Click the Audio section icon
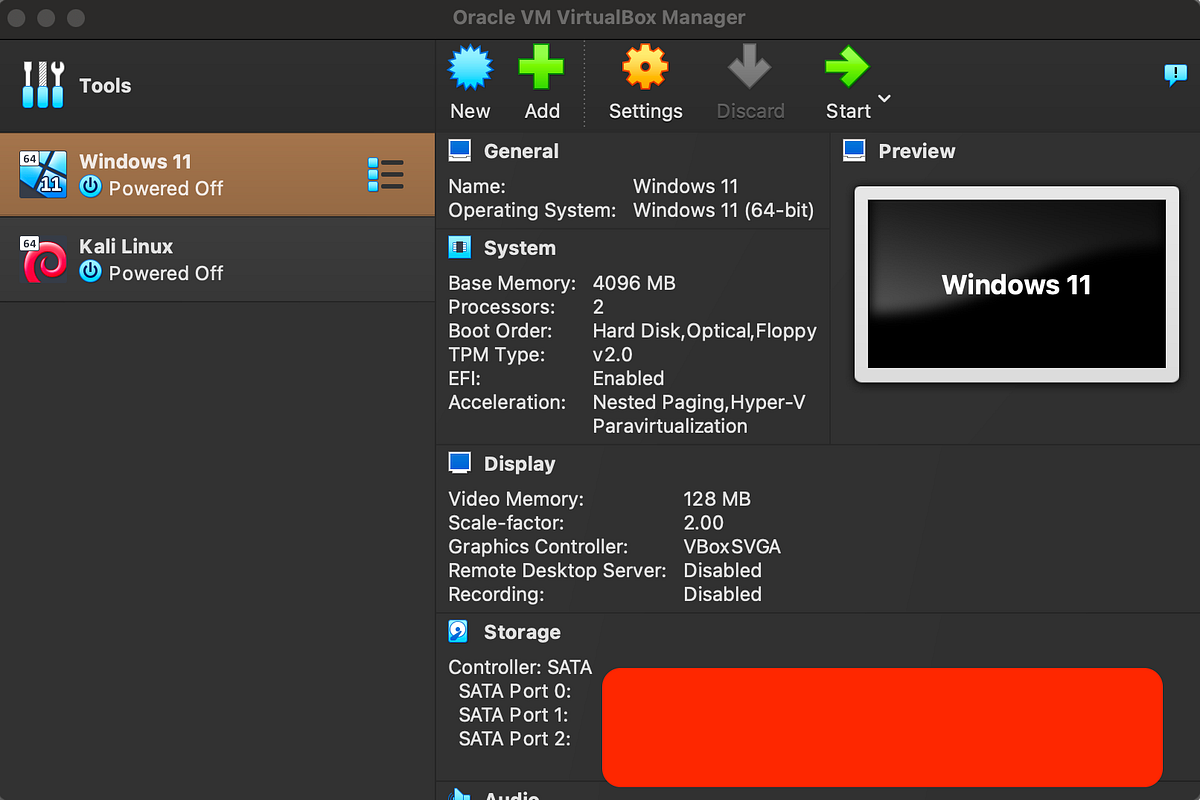Viewport: 1200px width, 800px height. pyautogui.click(x=459, y=795)
